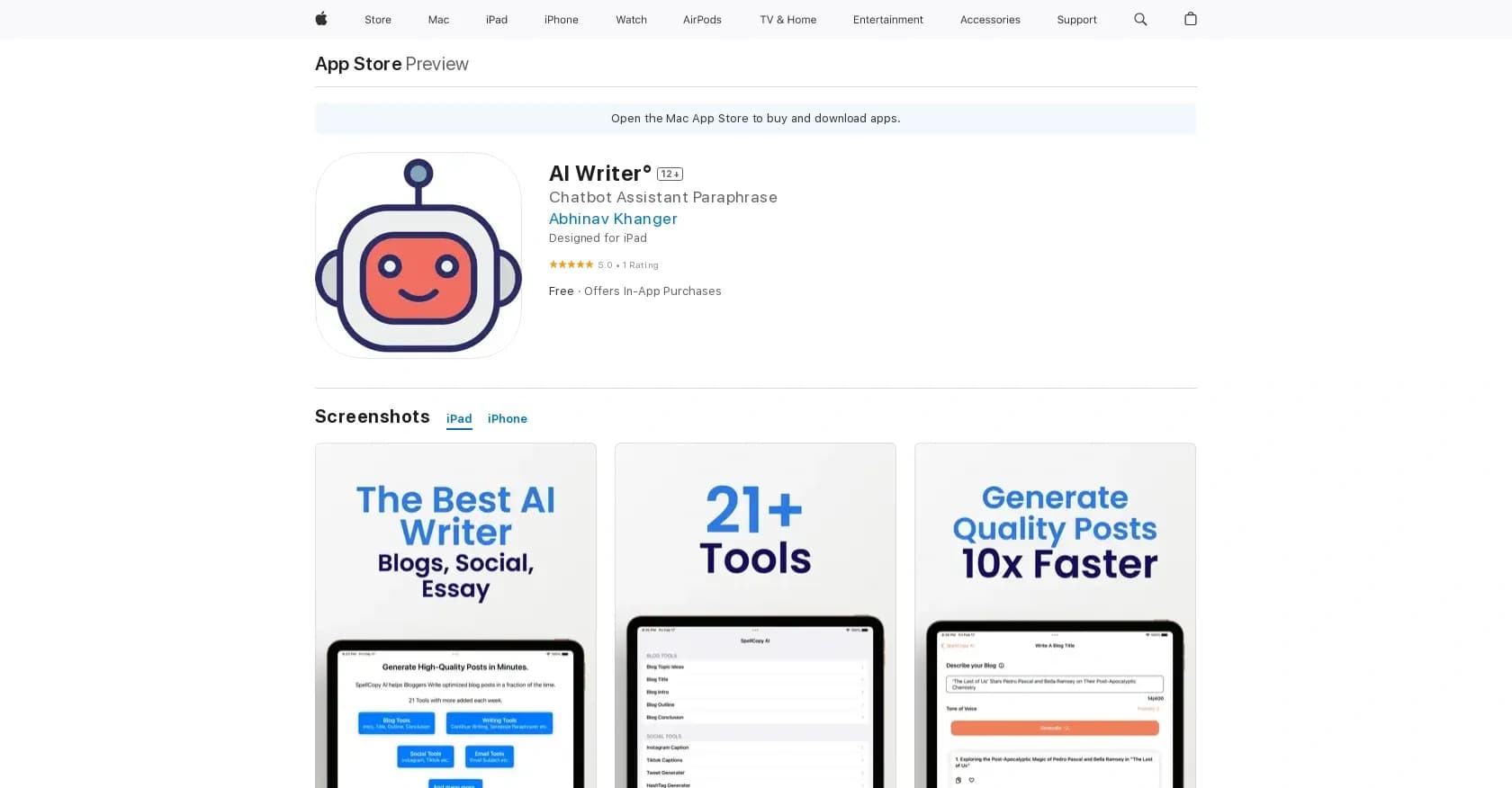
Task: Switch to the iPhone screenshots tab
Action: (508, 419)
